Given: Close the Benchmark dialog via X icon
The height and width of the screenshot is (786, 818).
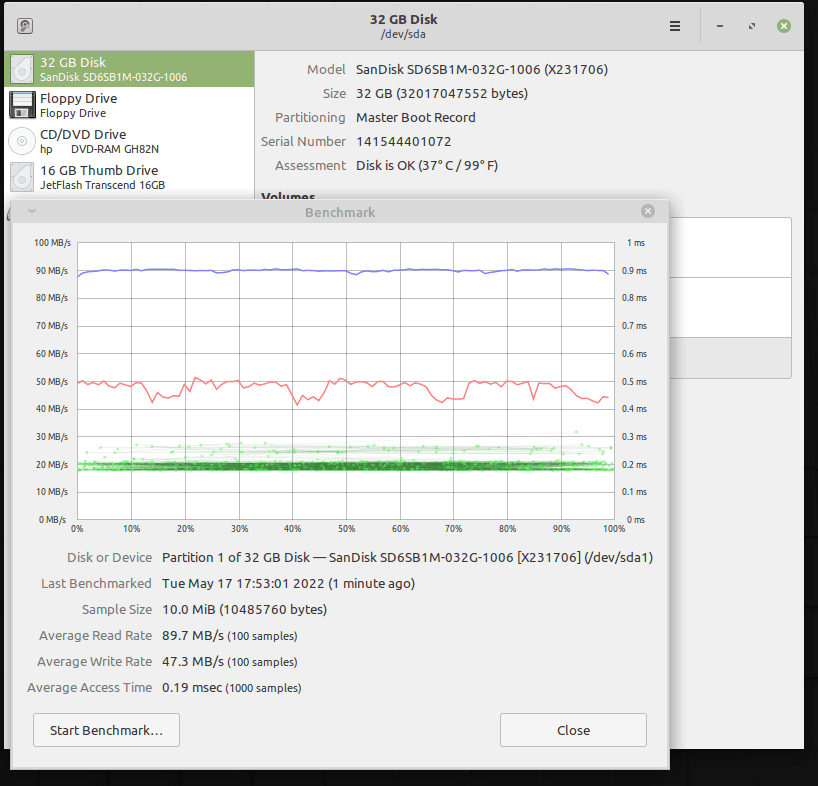Looking at the screenshot, I should click(648, 211).
